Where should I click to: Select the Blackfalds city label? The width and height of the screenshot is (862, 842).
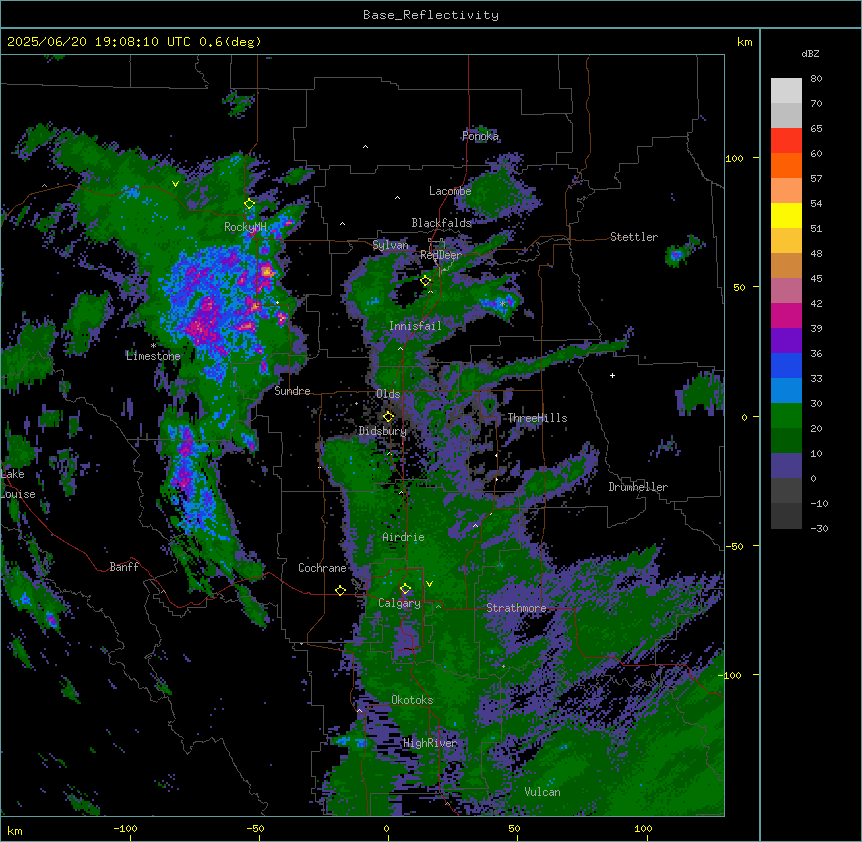[x=441, y=223]
